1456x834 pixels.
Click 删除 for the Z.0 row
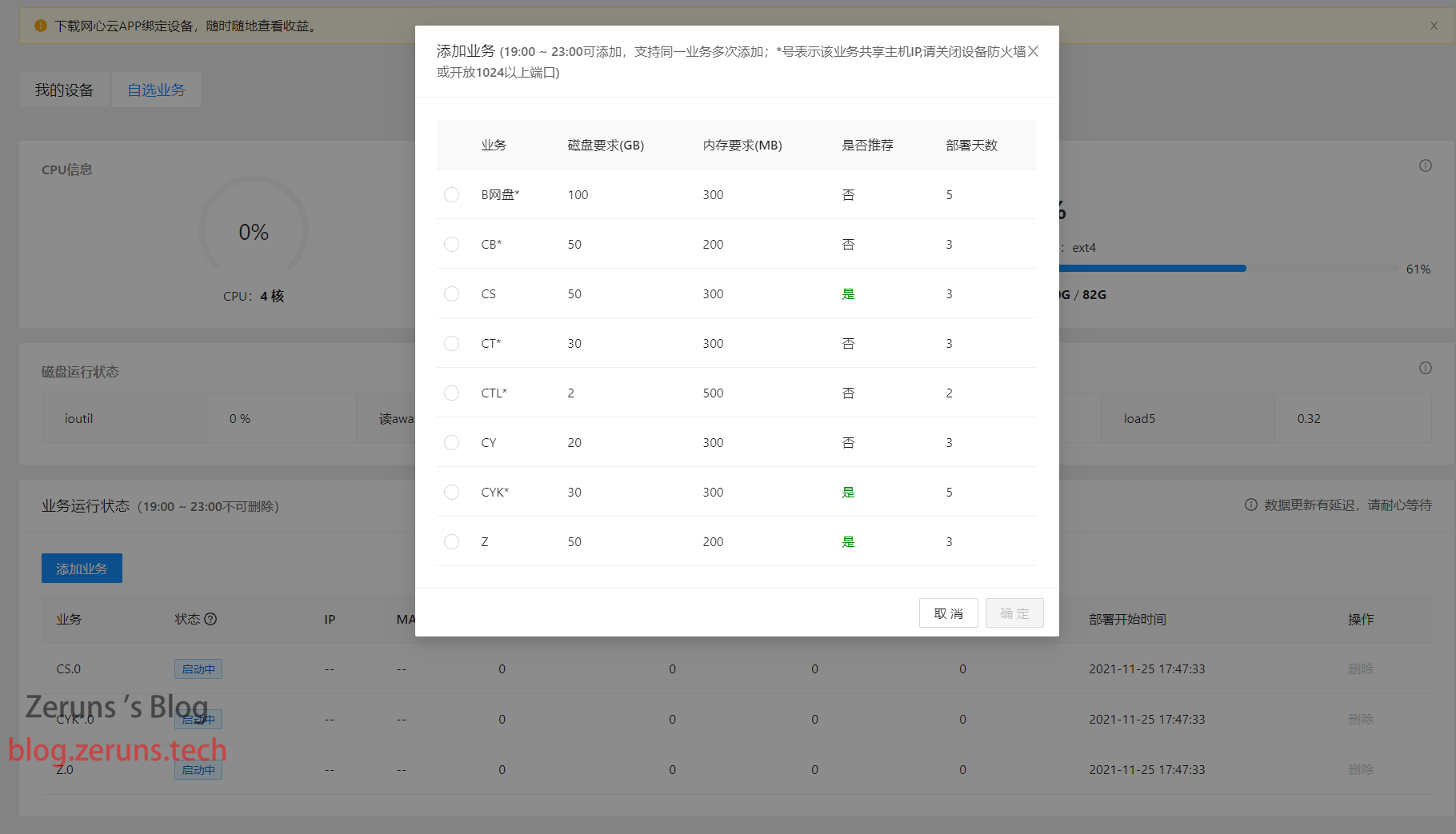1361,769
